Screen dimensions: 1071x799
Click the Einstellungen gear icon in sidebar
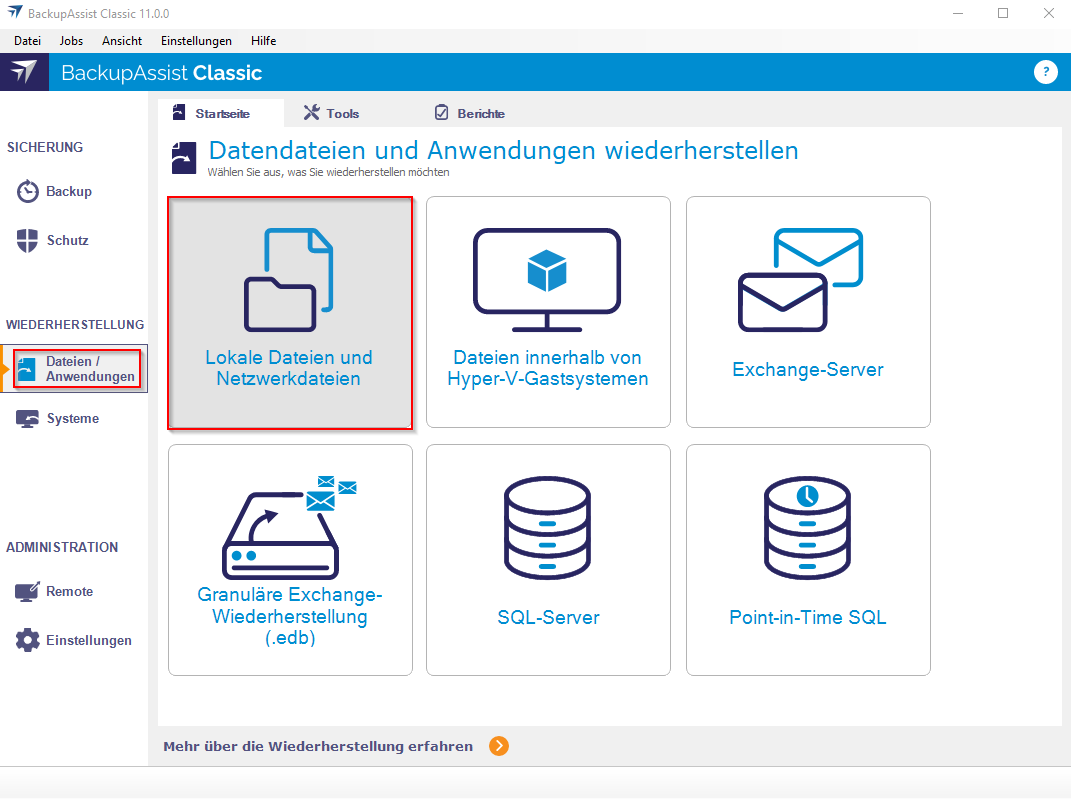click(x=28, y=640)
